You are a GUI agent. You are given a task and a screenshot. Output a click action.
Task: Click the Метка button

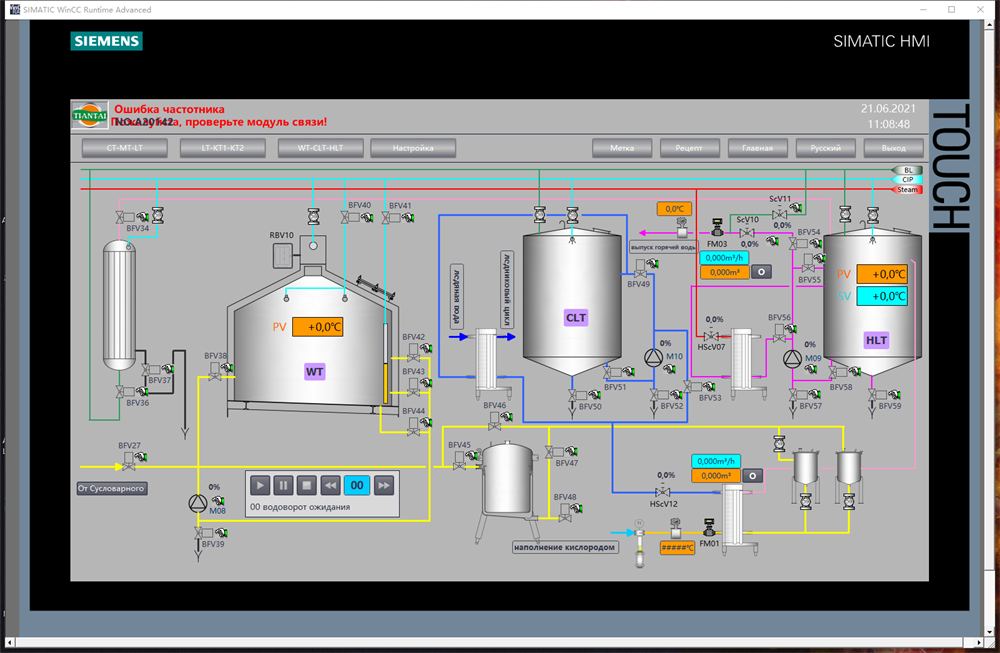click(622, 148)
